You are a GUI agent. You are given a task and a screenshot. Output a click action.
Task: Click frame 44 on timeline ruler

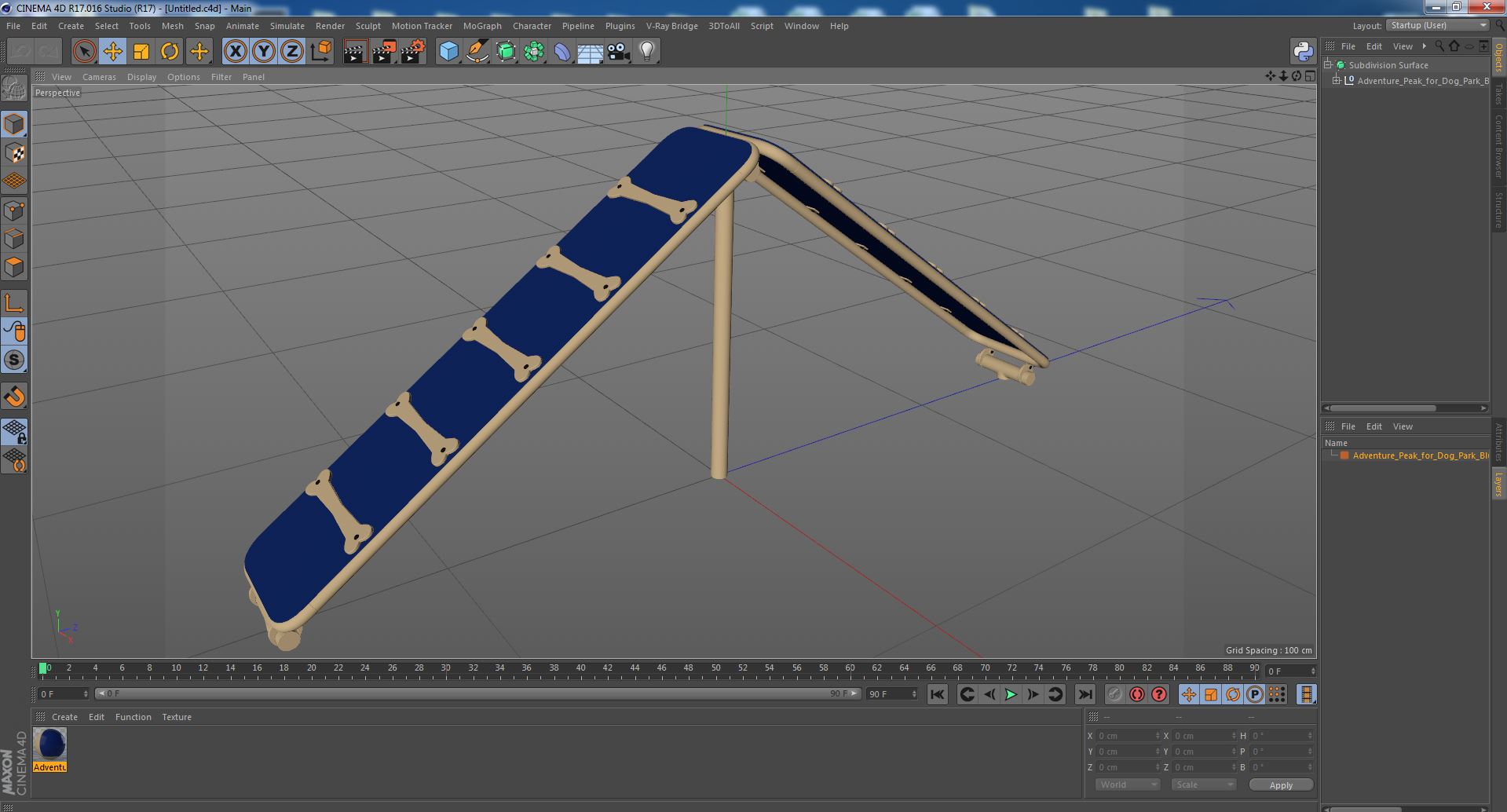[635, 668]
